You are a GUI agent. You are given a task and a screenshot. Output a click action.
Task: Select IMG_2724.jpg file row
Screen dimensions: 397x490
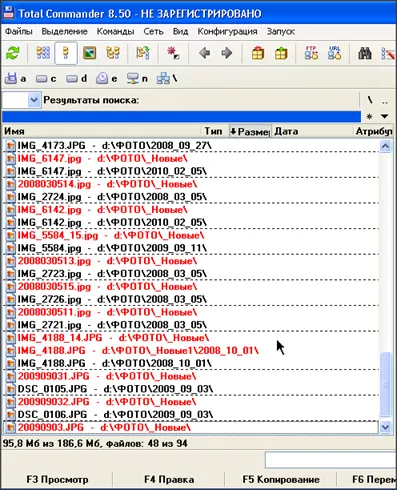pos(192,197)
